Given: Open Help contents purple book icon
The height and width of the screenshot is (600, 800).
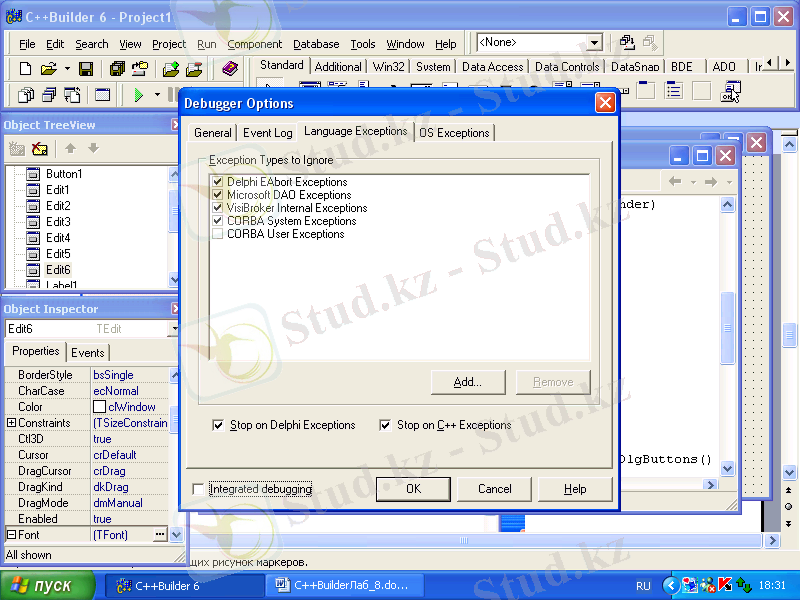Looking at the screenshot, I should tap(230, 68).
